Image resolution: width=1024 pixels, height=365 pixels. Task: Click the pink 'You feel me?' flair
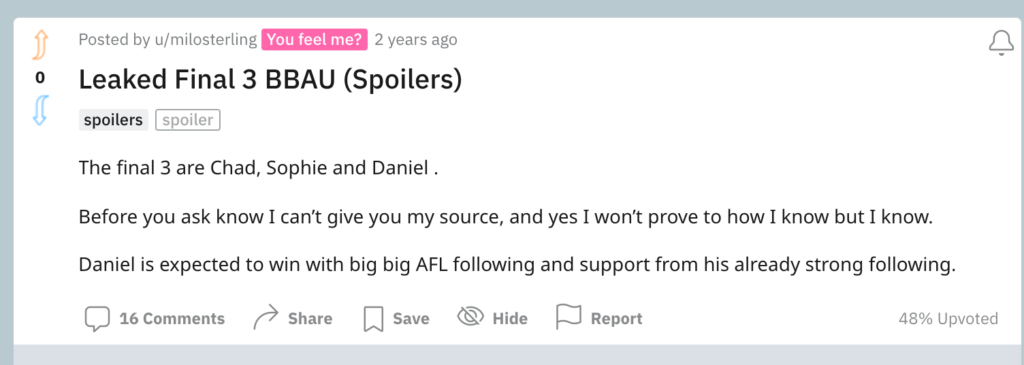tap(315, 39)
